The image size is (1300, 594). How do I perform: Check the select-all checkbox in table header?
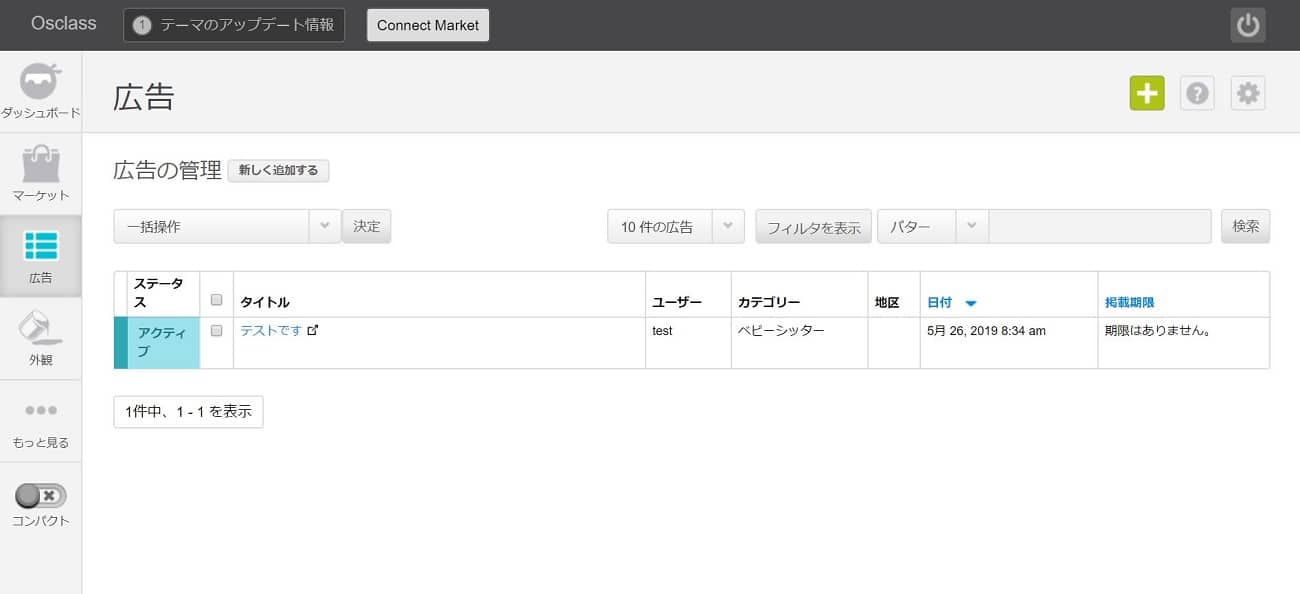click(x=216, y=300)
